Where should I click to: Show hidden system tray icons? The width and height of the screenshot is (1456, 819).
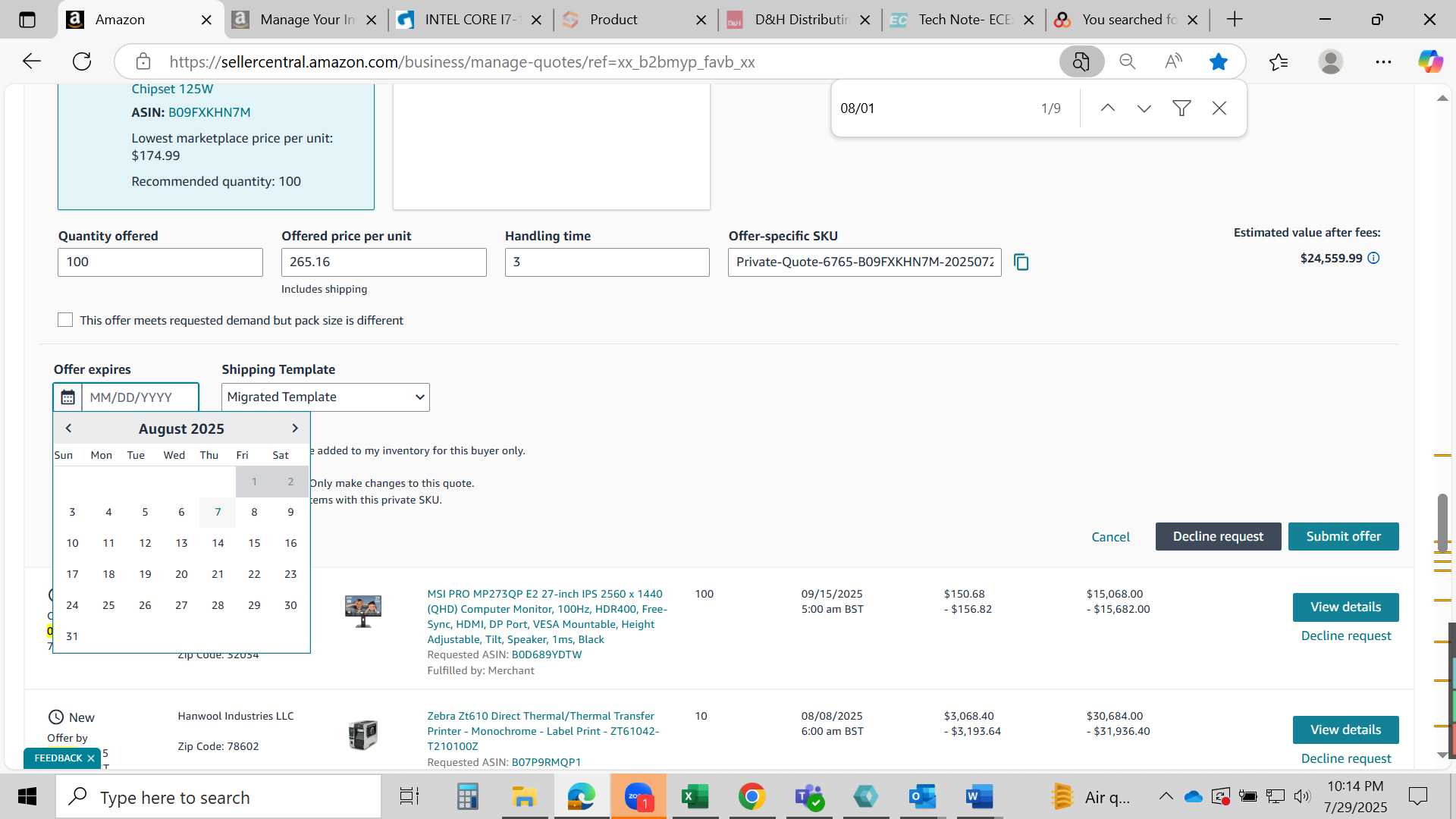(x=1166, y=796)
